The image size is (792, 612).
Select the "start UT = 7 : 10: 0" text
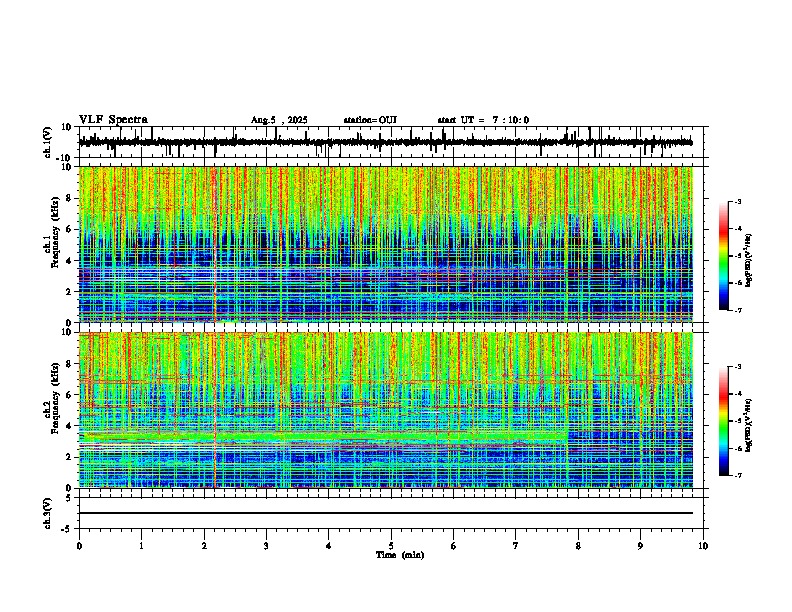point(483,120)
